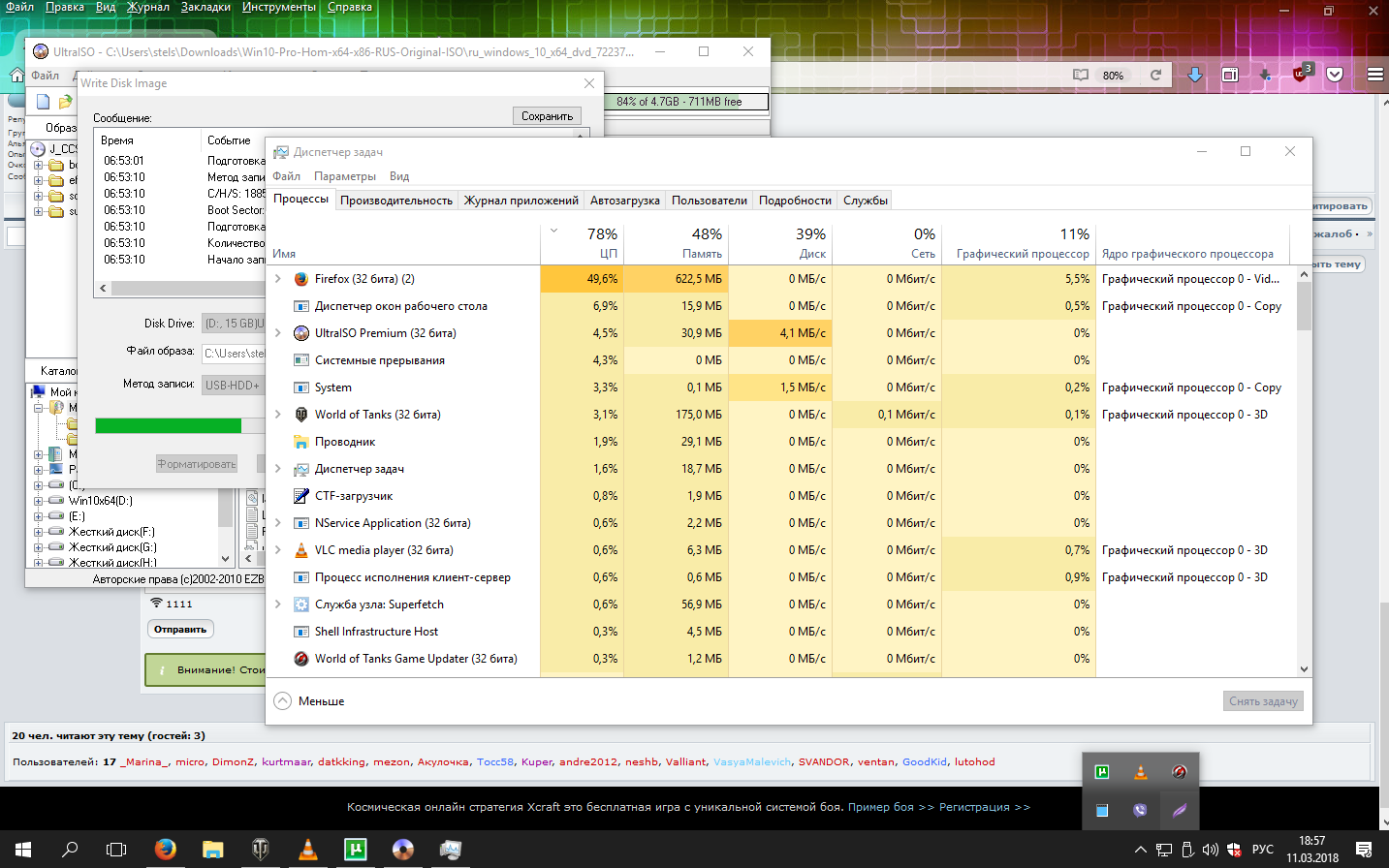Expand the Диспетчер задач process group
Viewport: 1389px width, 868px height.
click(278, 469)
